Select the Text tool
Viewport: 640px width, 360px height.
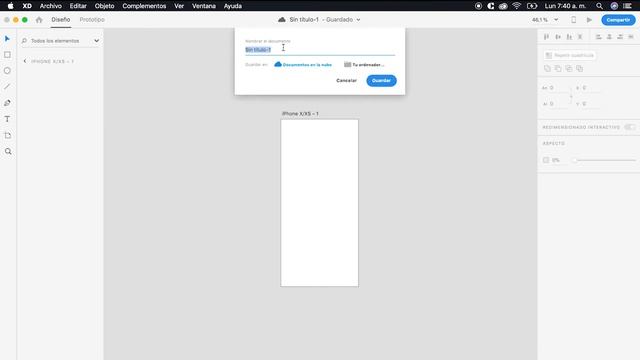pos(7,119)
